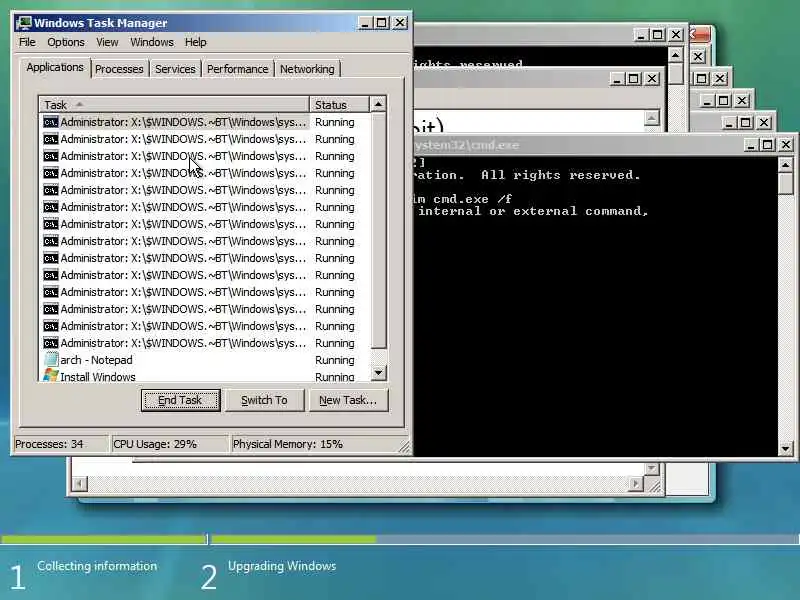Click the sort arrow in Task column header
The height and width of the screenshot is (600, 800).
point(79,105)
